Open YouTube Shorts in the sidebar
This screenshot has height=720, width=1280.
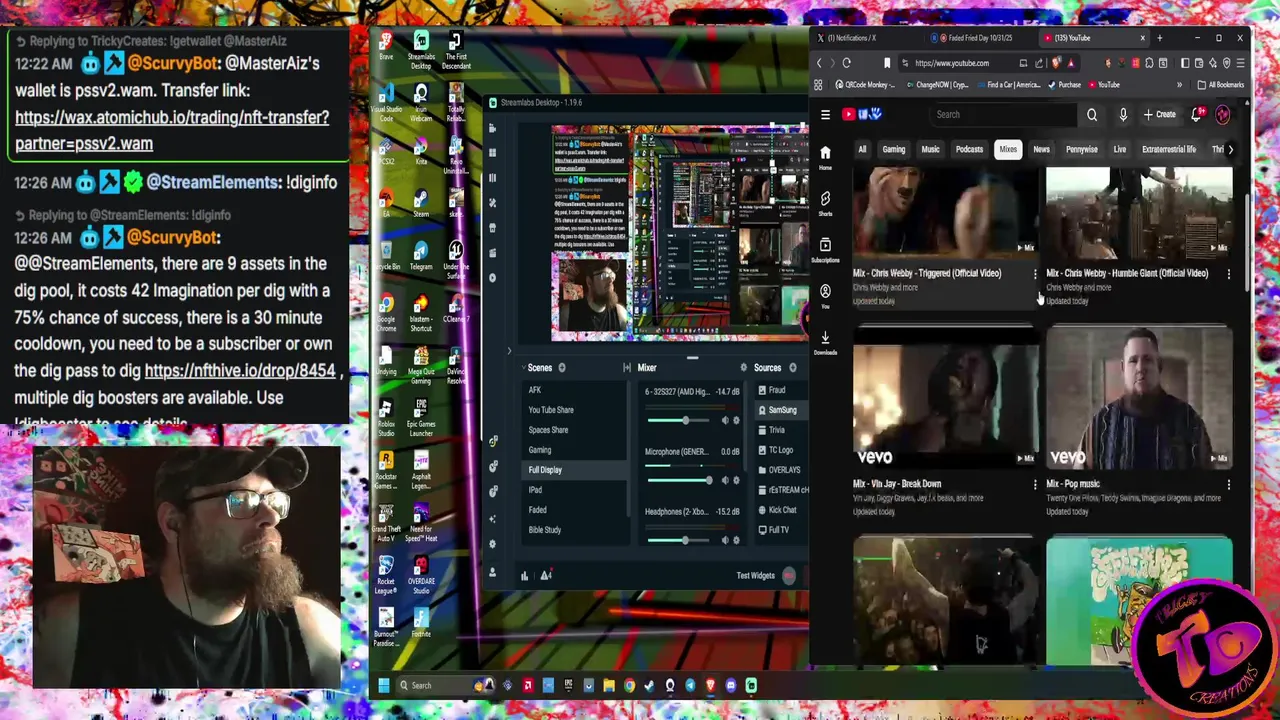click(x=825, y=203)
